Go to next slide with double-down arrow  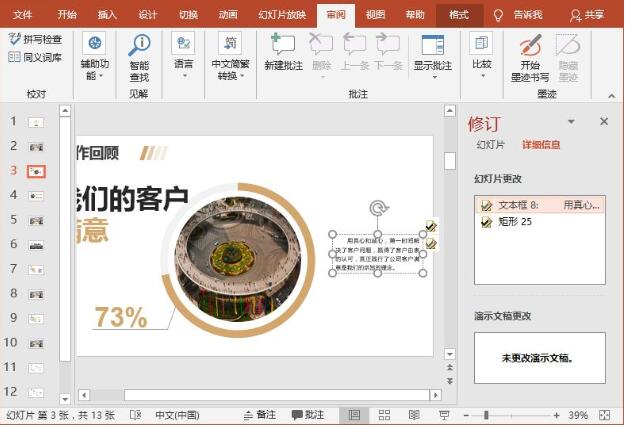[x=450, y=381]
